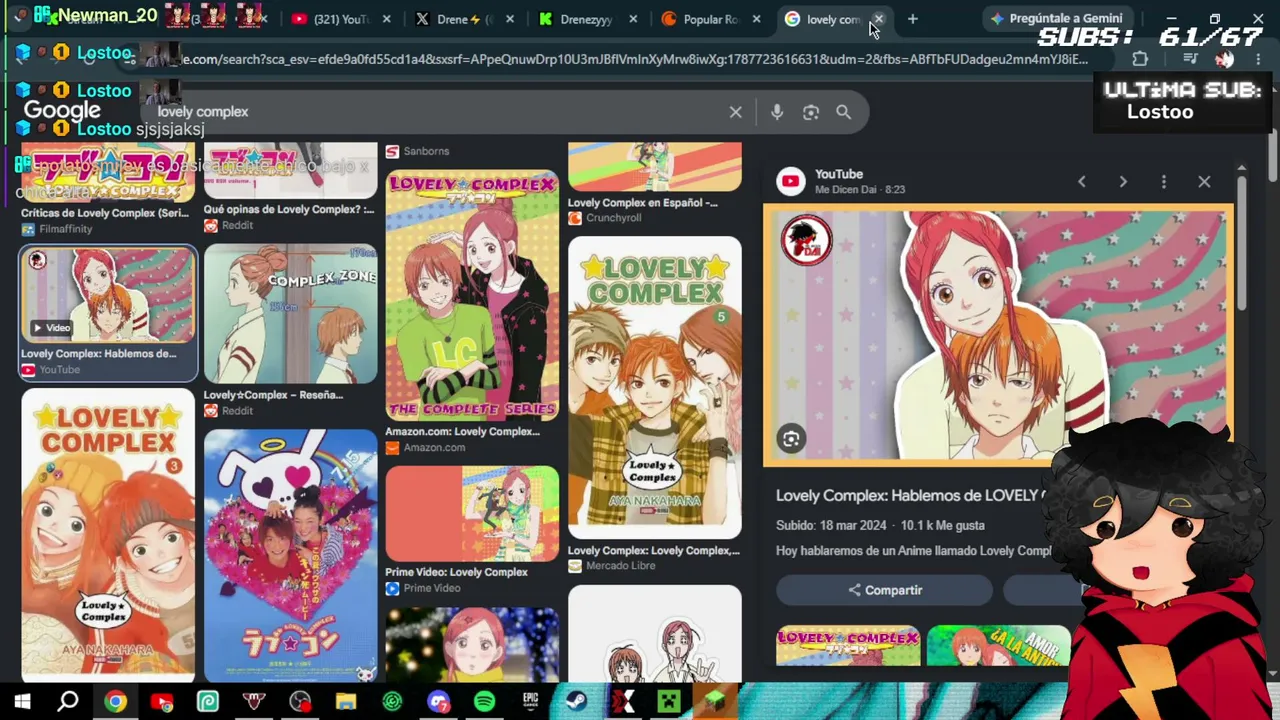Open File Explorer from the taskbar
Image resolution: width=1280 pixels, height=720 pixels.
pos(346,702)
